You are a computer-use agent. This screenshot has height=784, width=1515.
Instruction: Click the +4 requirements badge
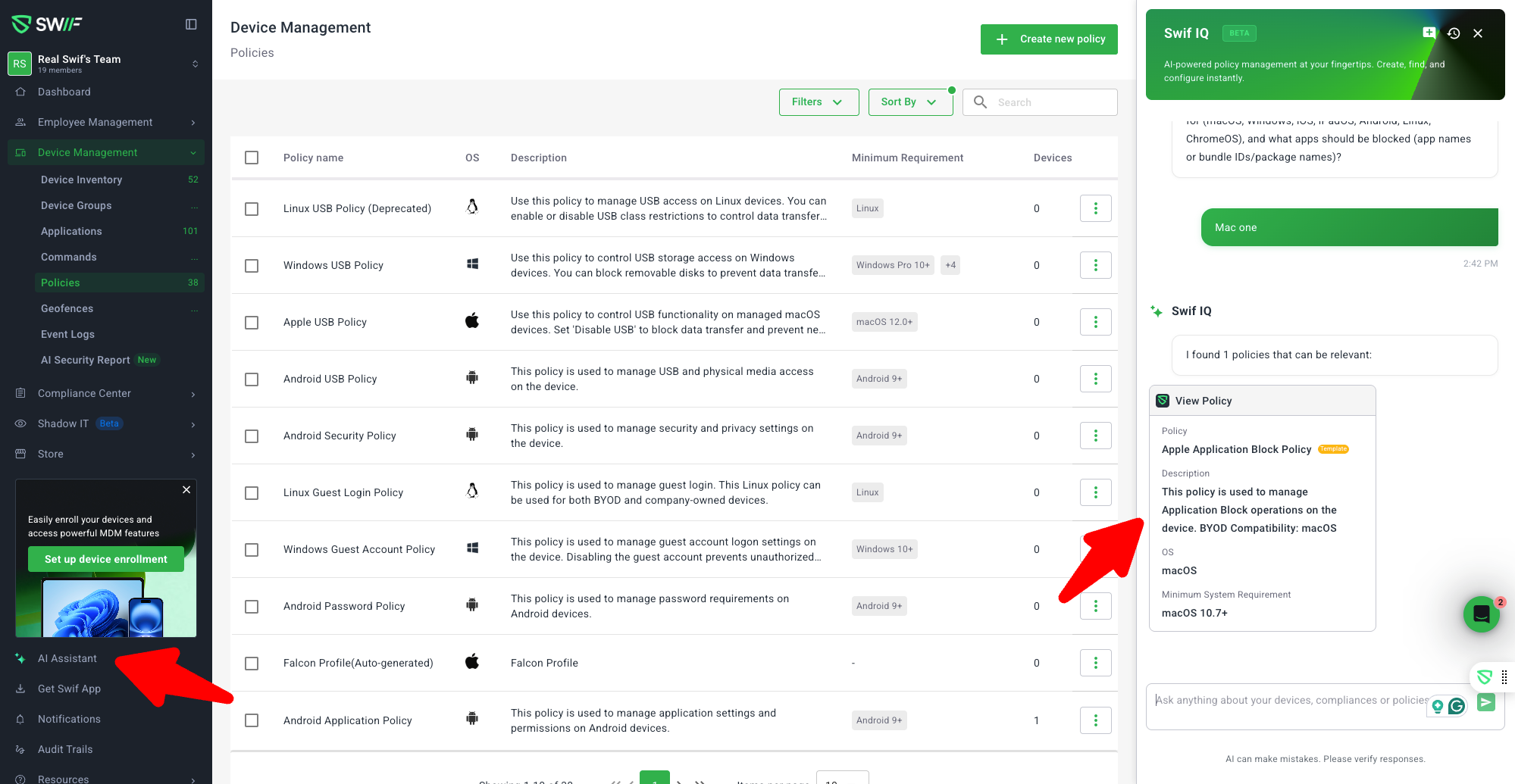tap(950, 265)
